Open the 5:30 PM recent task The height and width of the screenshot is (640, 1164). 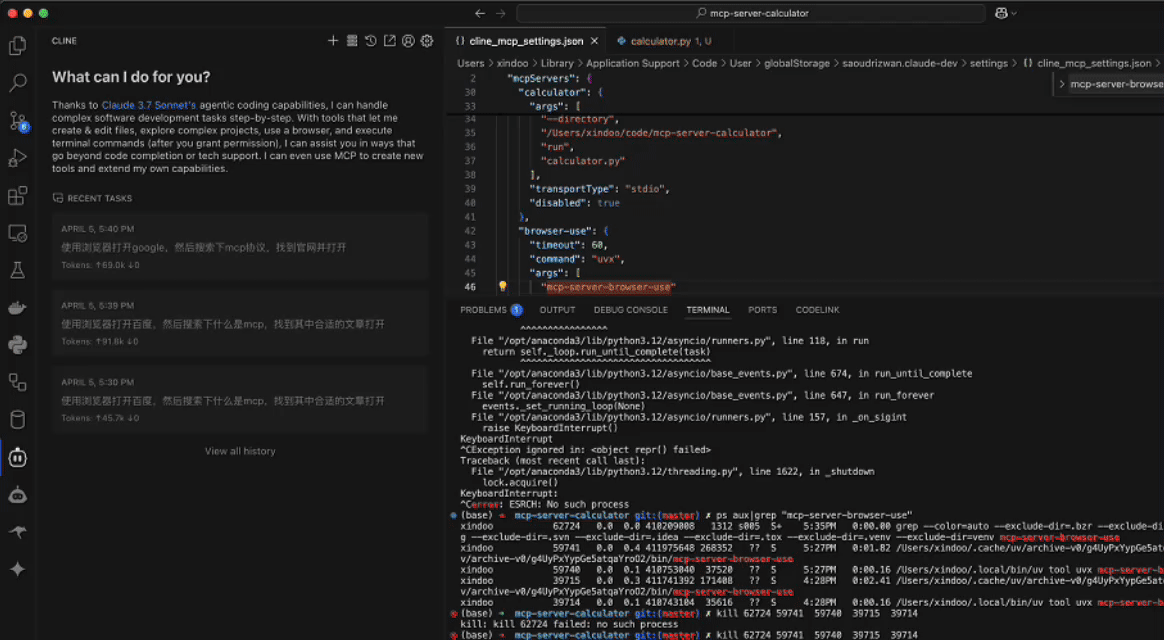click(241, 399)
